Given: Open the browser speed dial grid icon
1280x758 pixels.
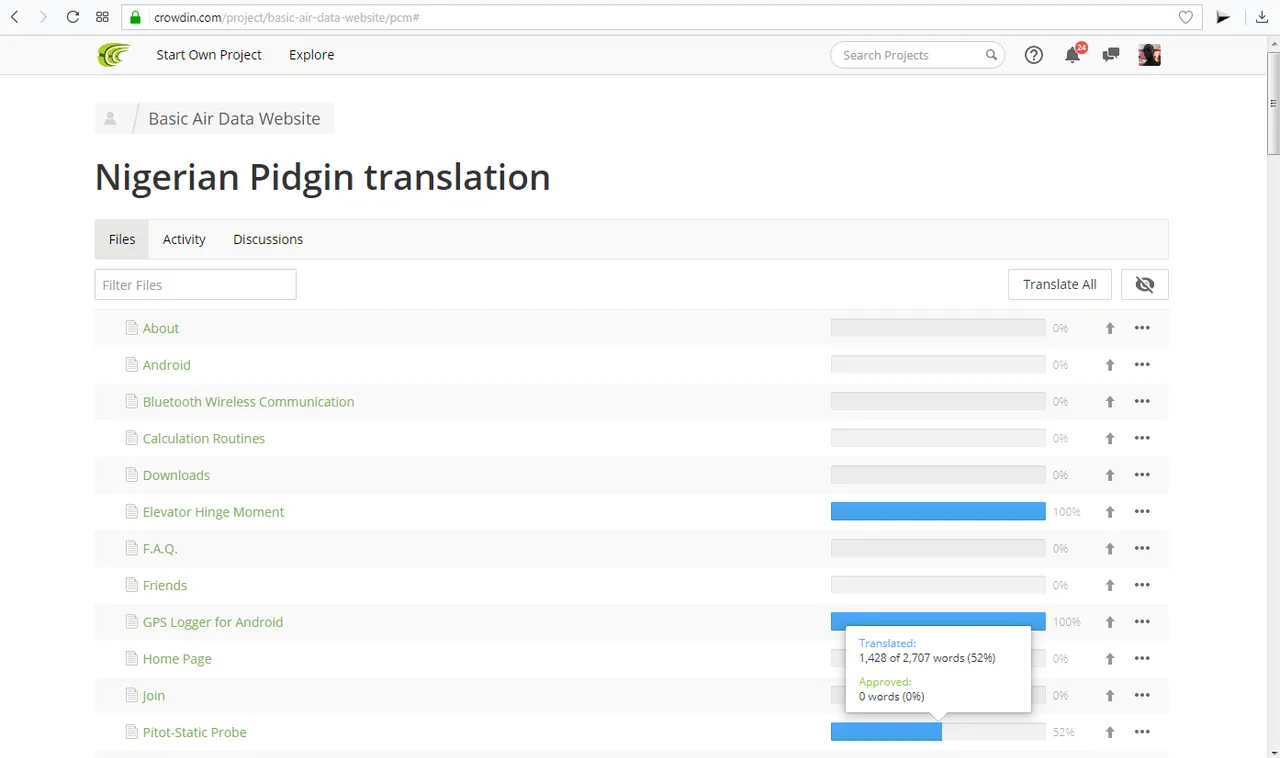Looking at the screenshot, I should [x=102, y=17].
